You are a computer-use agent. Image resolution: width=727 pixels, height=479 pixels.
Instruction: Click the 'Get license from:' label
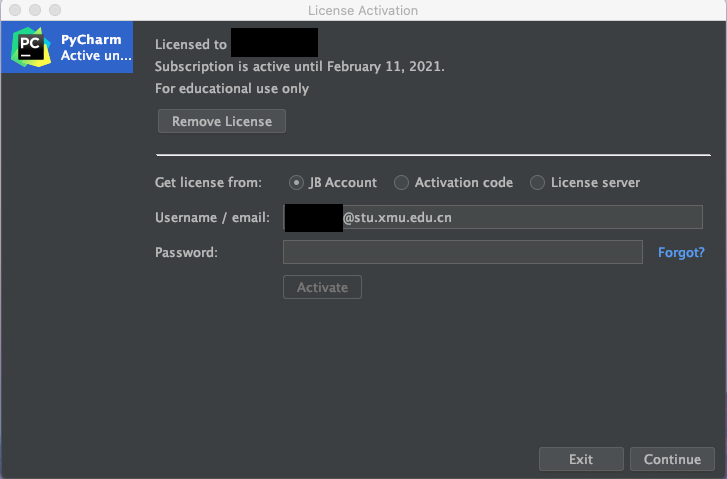coord(208,183)
